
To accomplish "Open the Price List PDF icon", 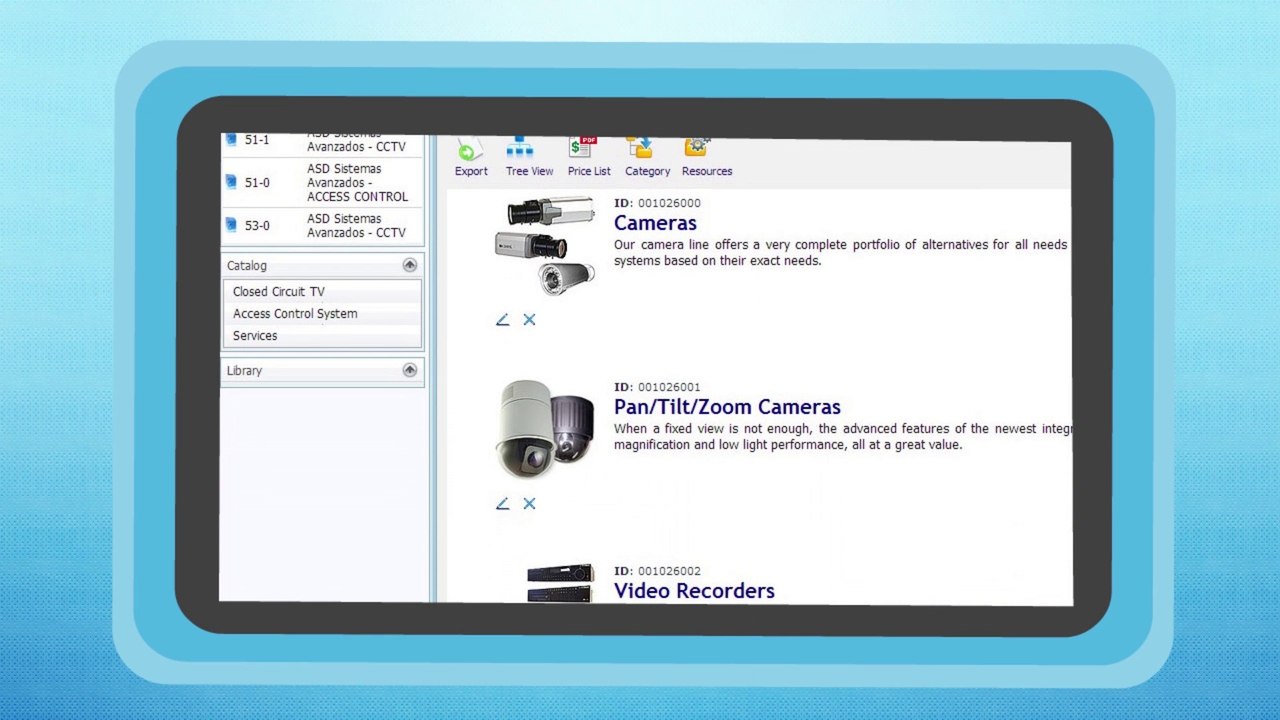I will [x=582, y=149].
